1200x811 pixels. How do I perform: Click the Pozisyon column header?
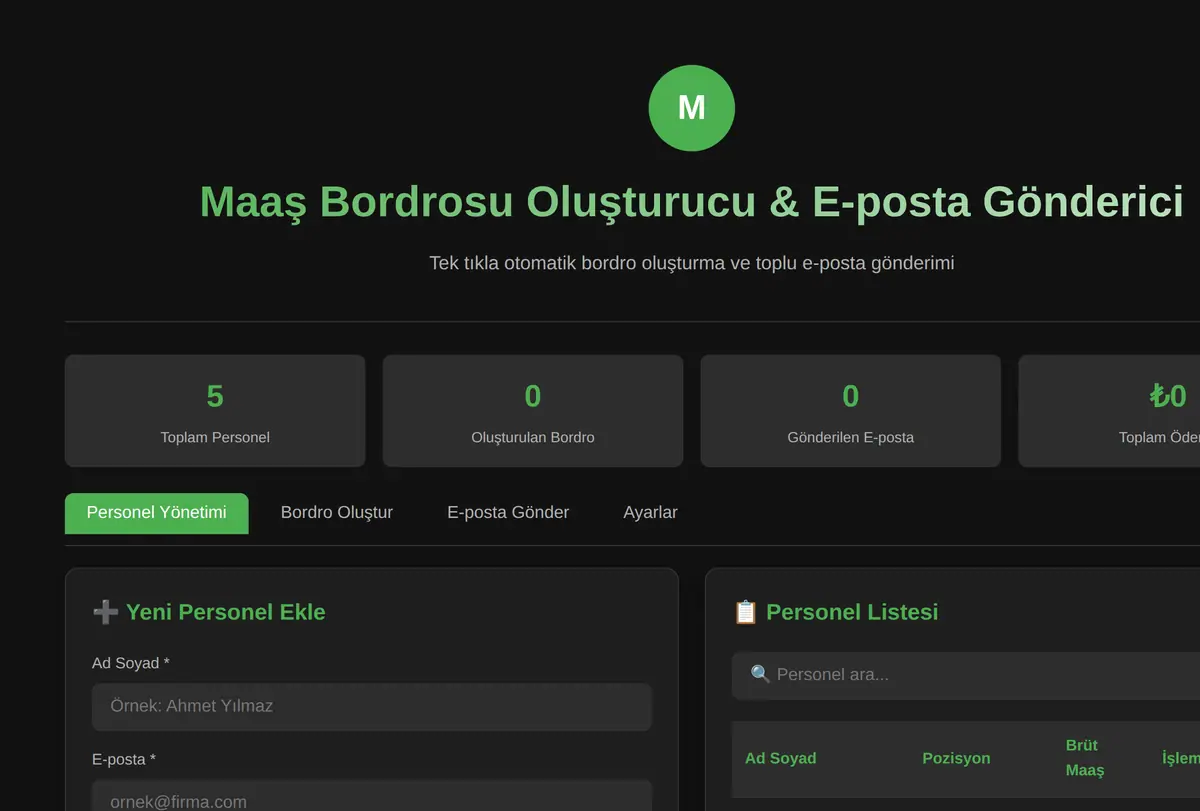(x=956, y=759)
